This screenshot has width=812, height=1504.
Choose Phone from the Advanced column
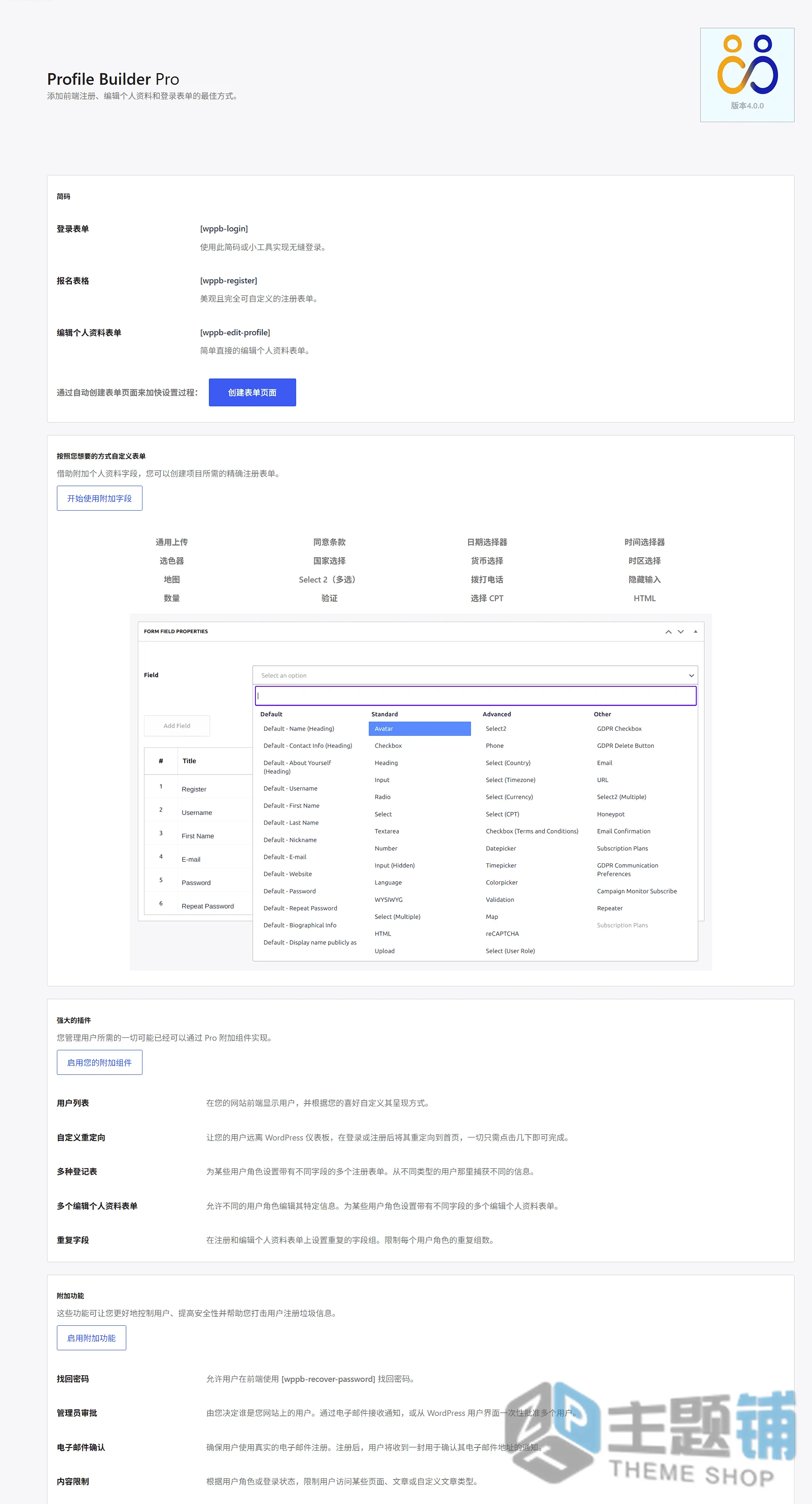click(x=494, y=746)
